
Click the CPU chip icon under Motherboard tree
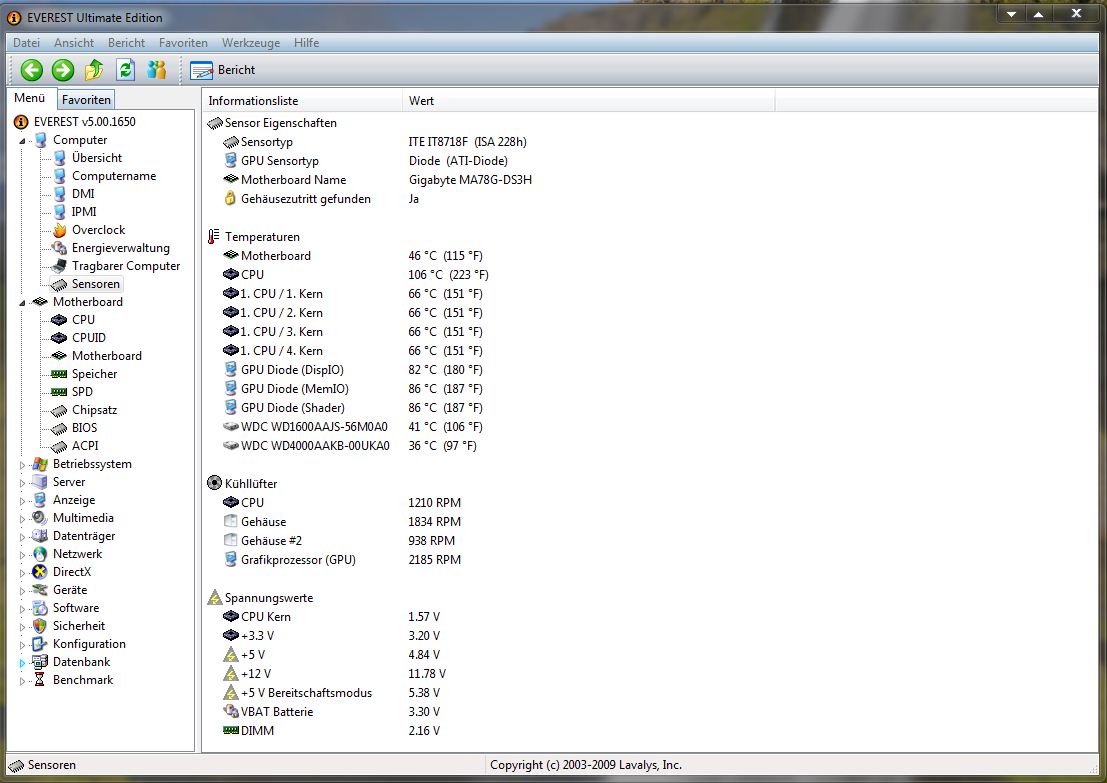[59, 320]
